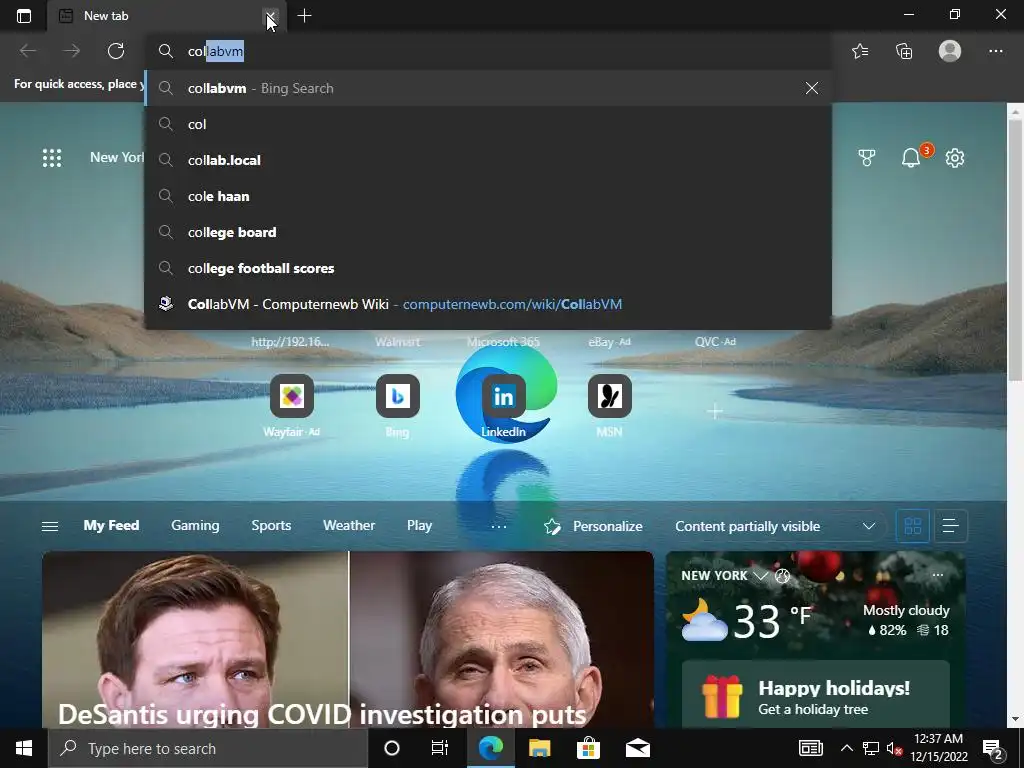Open page settings gear icon
Screen dimensions: 1024x768
(955, 157)
